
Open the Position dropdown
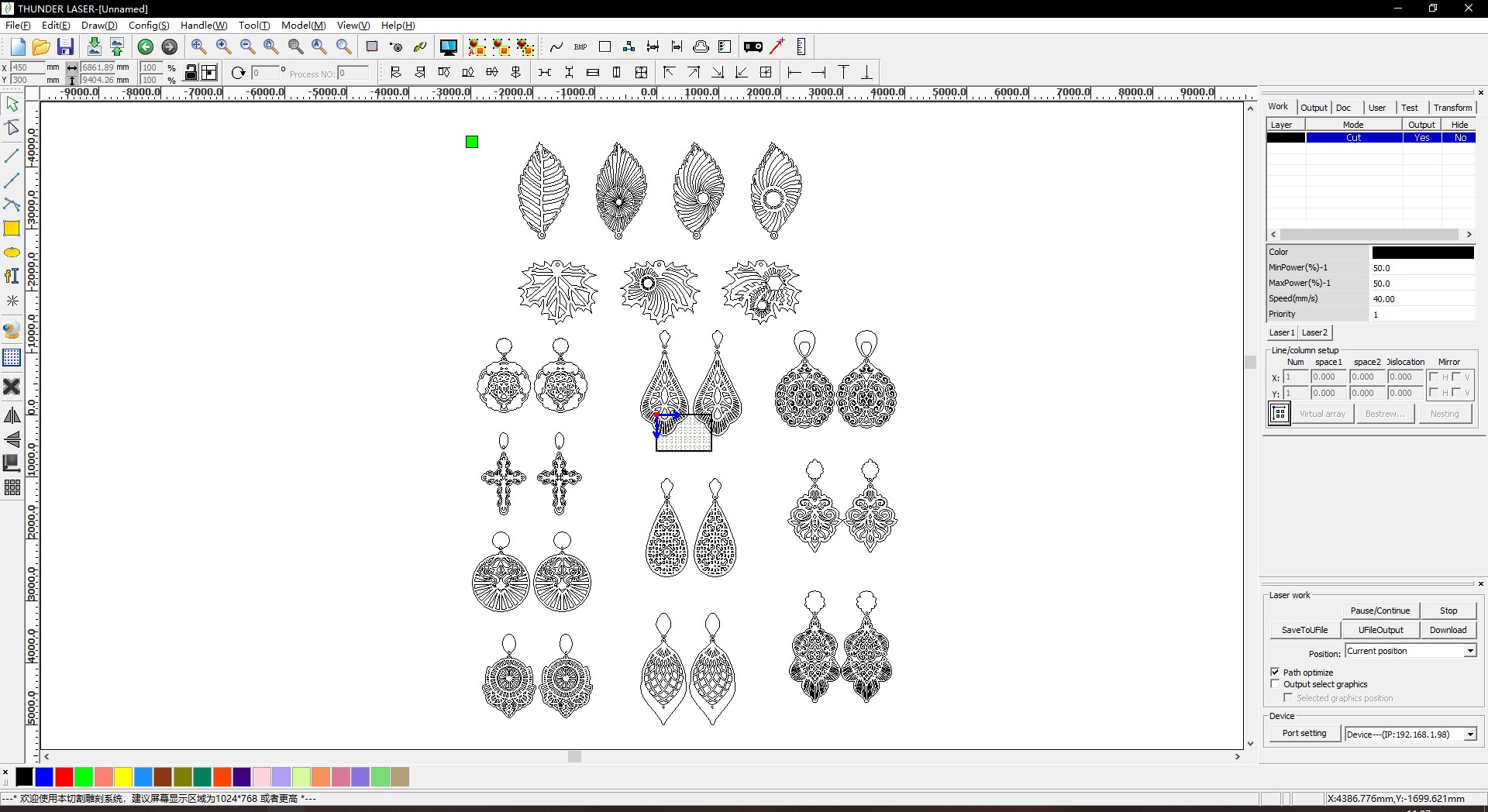[x=1470, y=652]
